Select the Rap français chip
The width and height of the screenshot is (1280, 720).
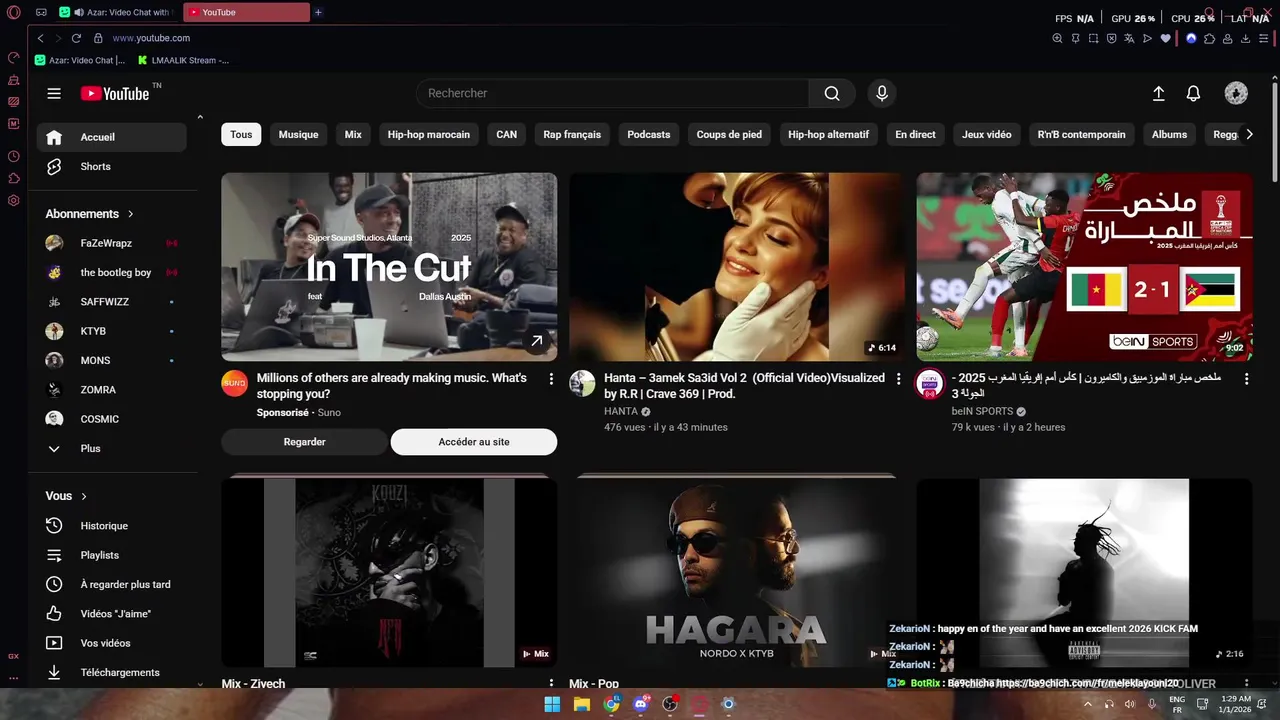click(572, 134)
